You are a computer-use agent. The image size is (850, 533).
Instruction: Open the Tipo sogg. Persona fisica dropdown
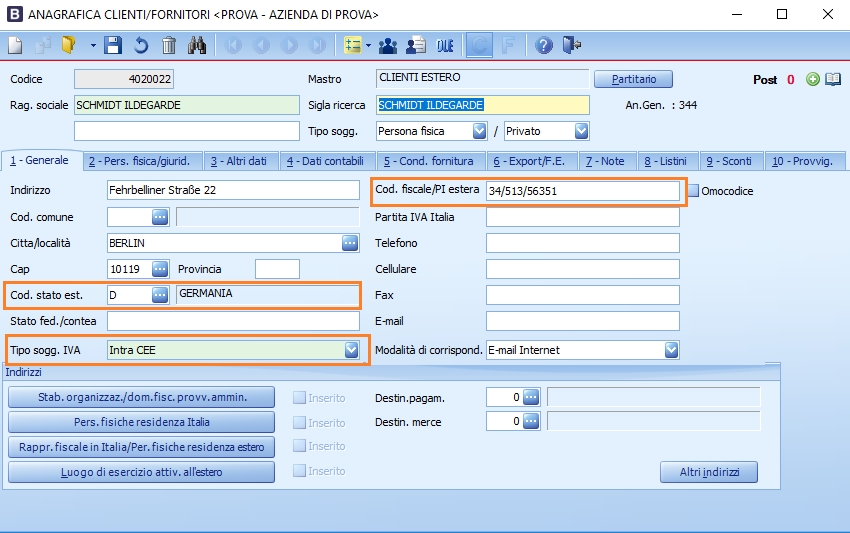[479, 131]
